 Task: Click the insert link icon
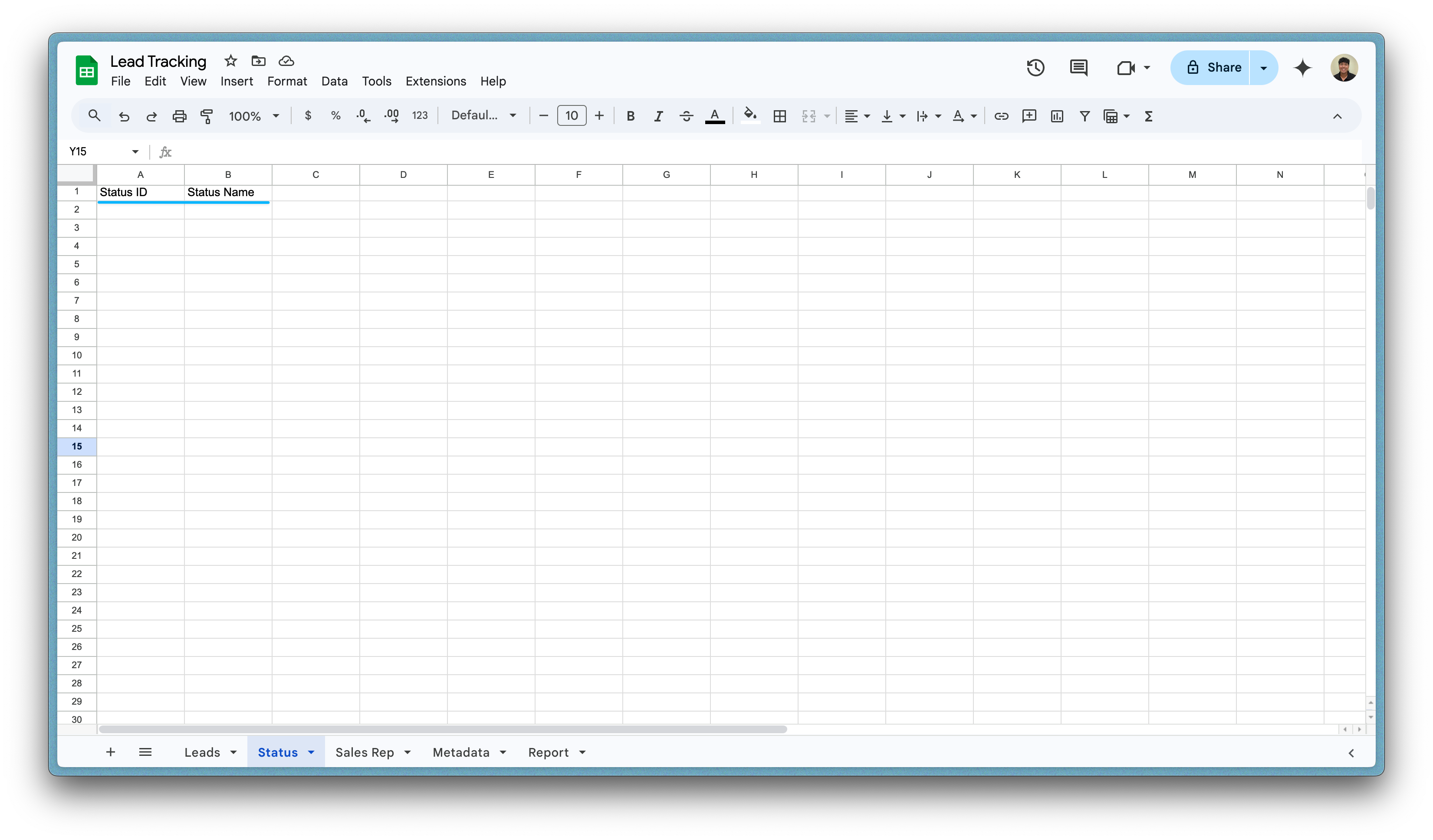point(1001,117)
